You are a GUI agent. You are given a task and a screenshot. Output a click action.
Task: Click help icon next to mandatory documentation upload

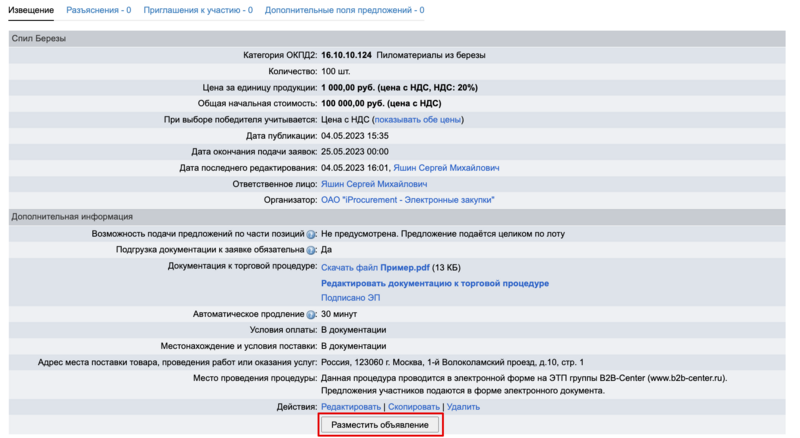click(311, 250)
